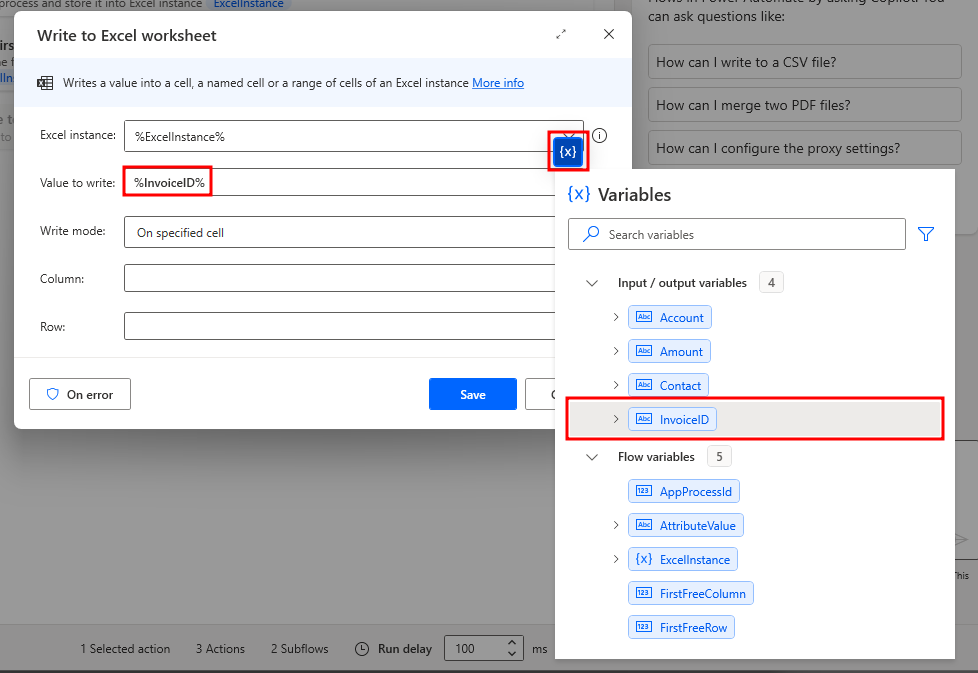Click the numeric type icon on AppProcessId
The image size is (978, 673).
click(644, 491)
